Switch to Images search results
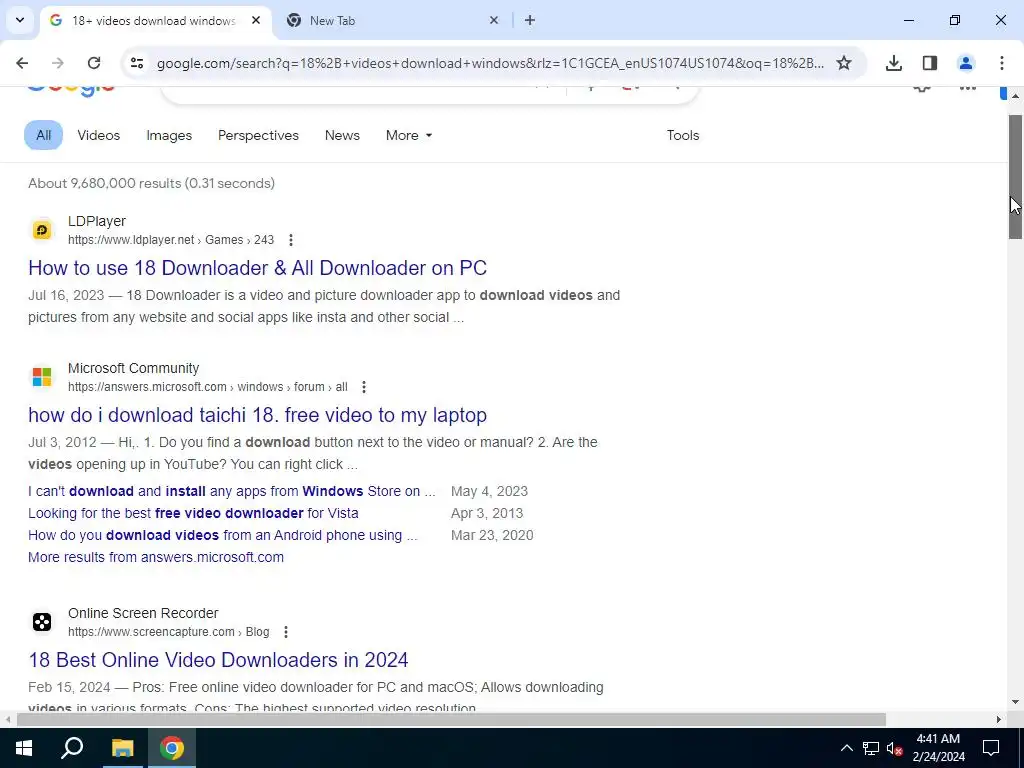The image size is (1024, 768). [x=169, y=135]
